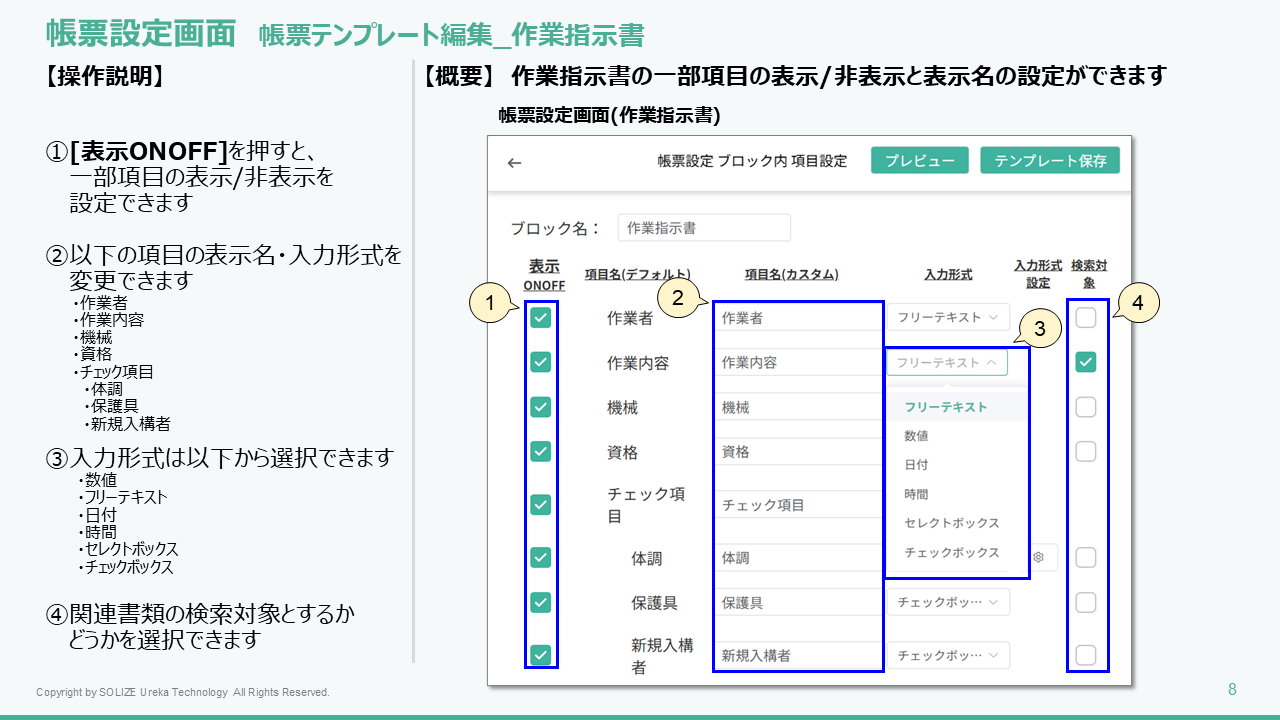The image size is (1280, 720).
Task: Select 数値 from the dropdown list
Action: 917,436
